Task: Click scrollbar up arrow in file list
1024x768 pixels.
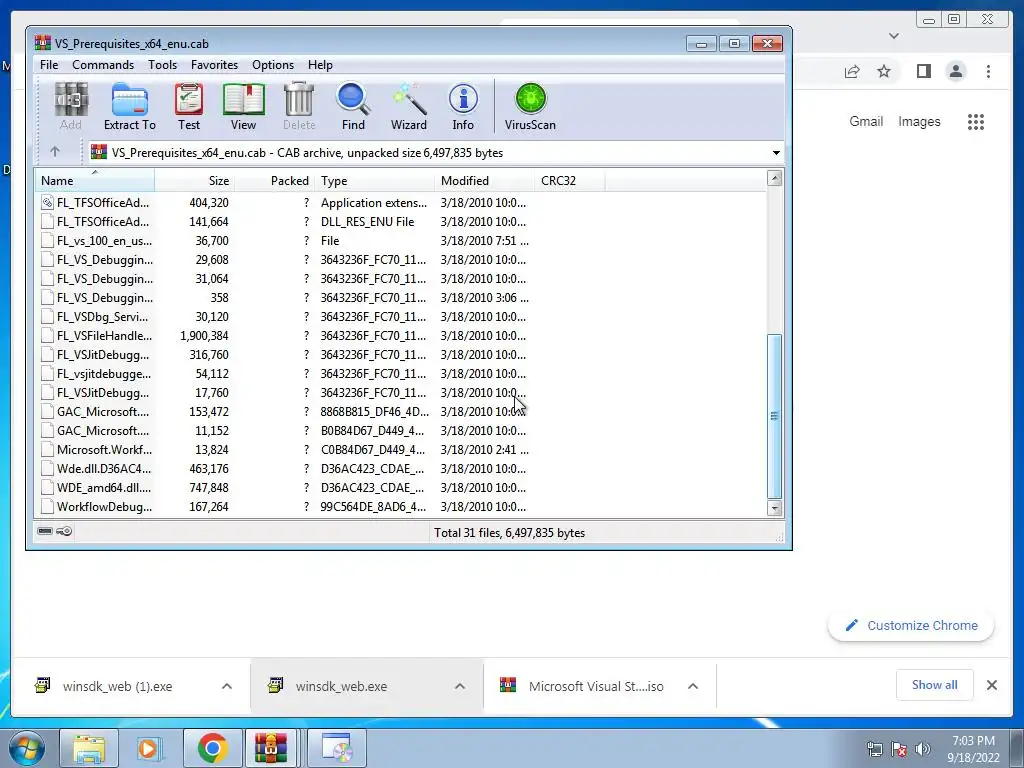Action: [x=775, y=178]
